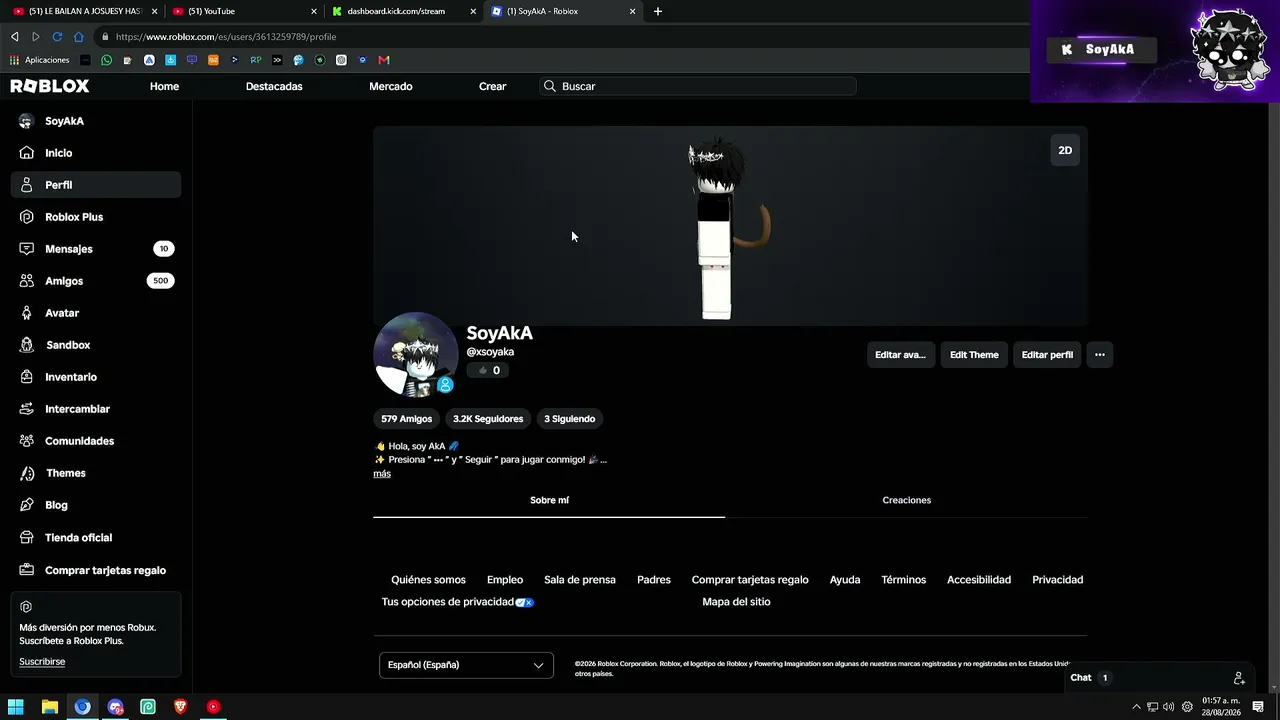Go back using the browser back arrow
Image resolution: width=1280 pixels, height=720 pixels.
tap(14, 37)
